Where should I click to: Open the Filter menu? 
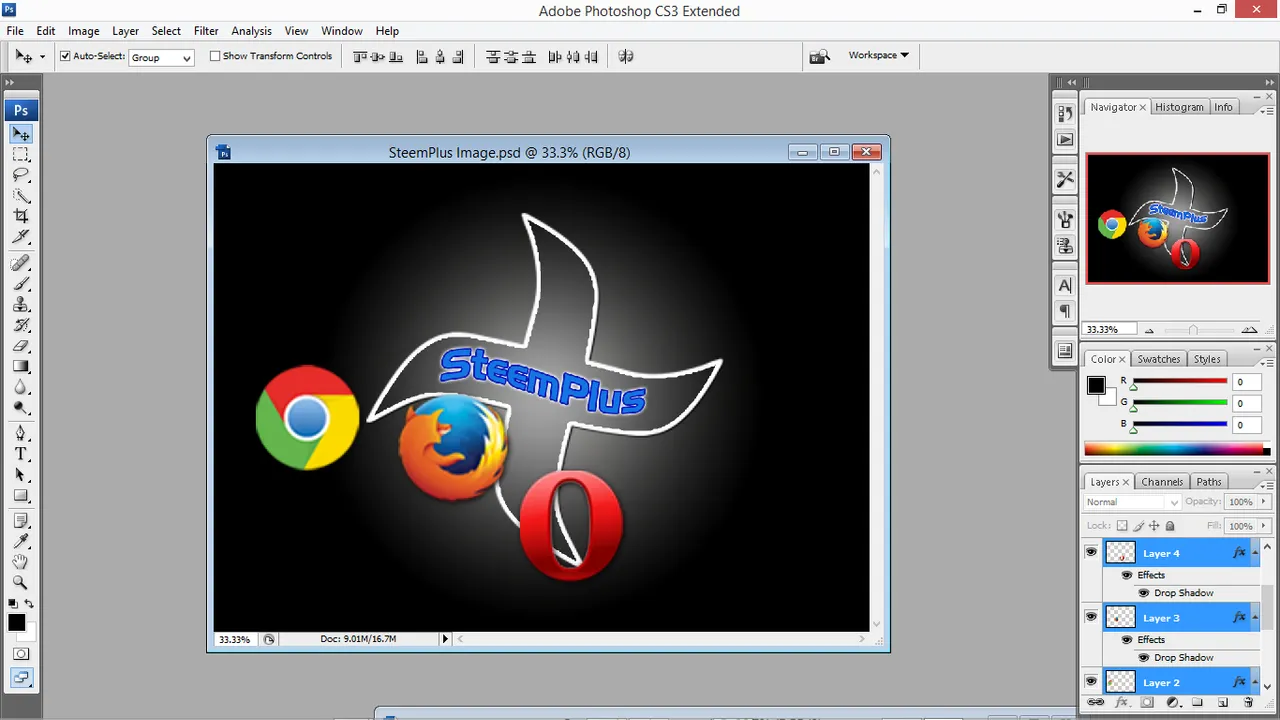[206, 31]
